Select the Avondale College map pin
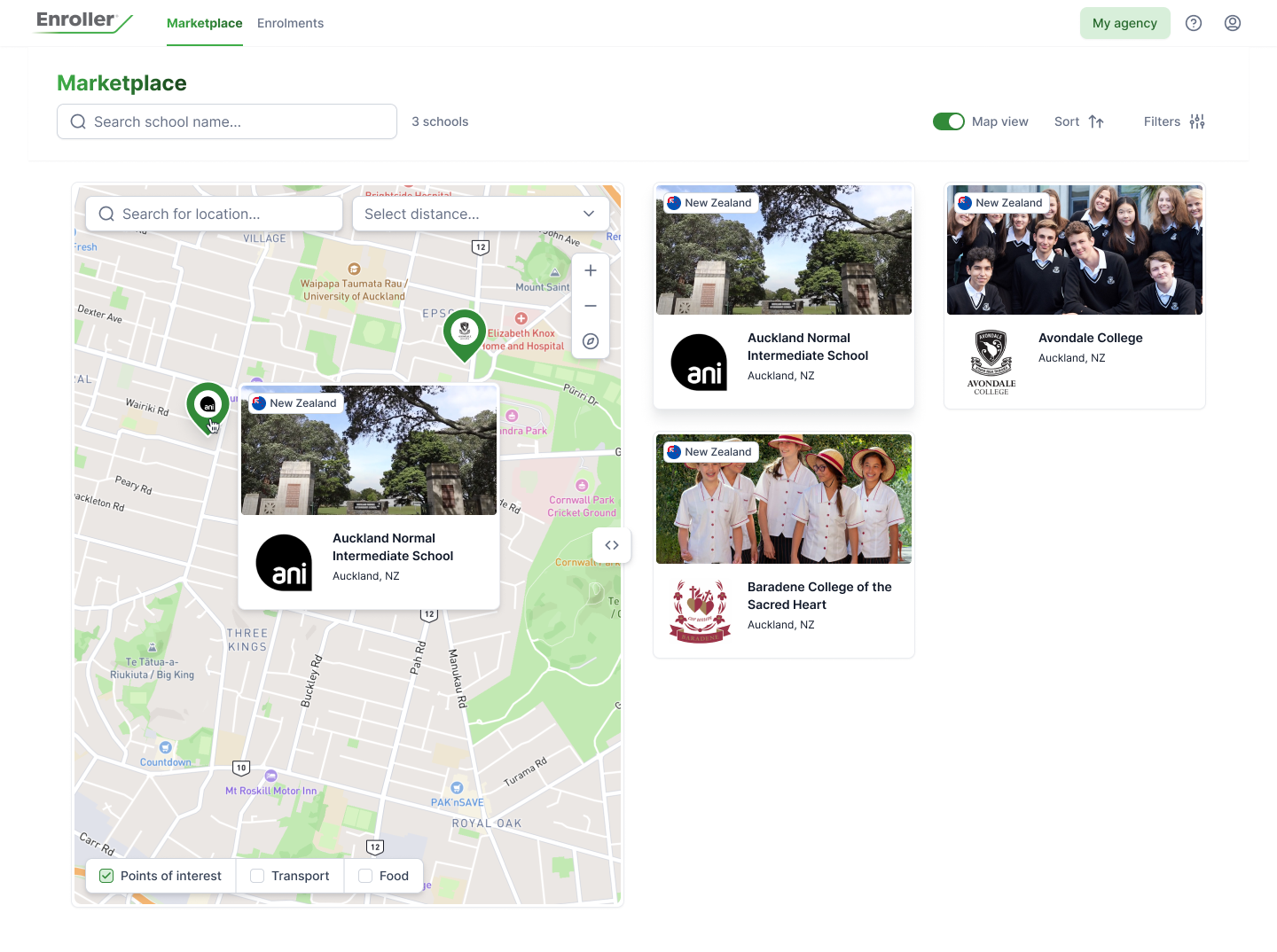This screenshot has height=952, width=1277. [465, 333]
